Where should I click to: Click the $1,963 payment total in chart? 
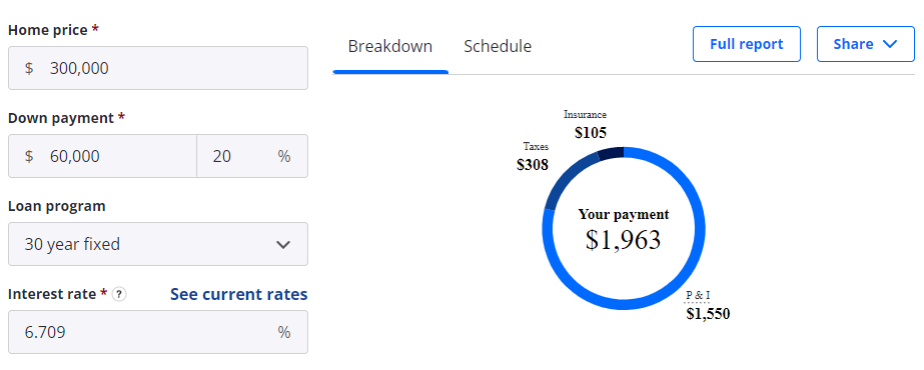tap(623, 240)
